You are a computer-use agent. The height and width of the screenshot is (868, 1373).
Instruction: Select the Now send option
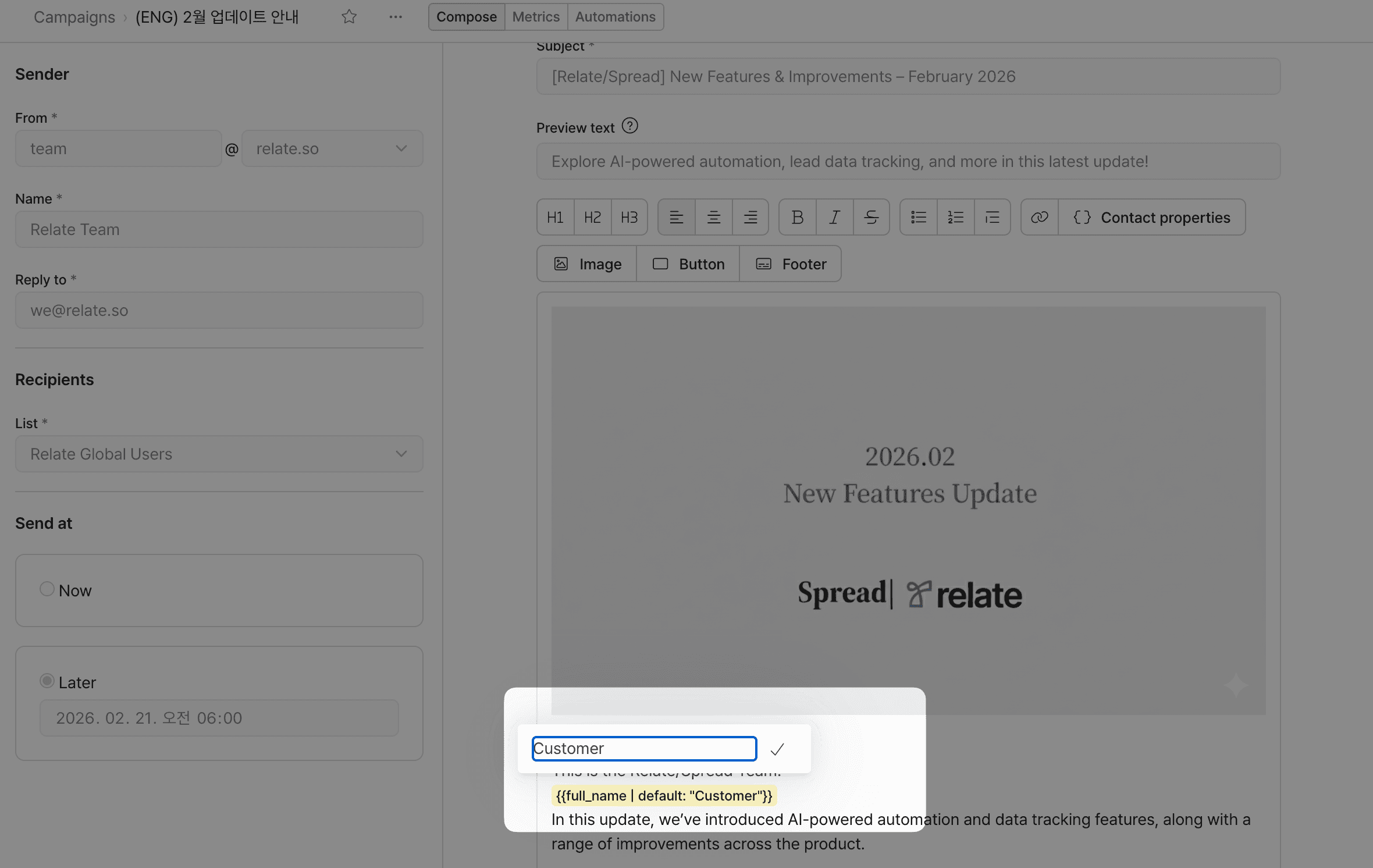(x=47, y=589)
